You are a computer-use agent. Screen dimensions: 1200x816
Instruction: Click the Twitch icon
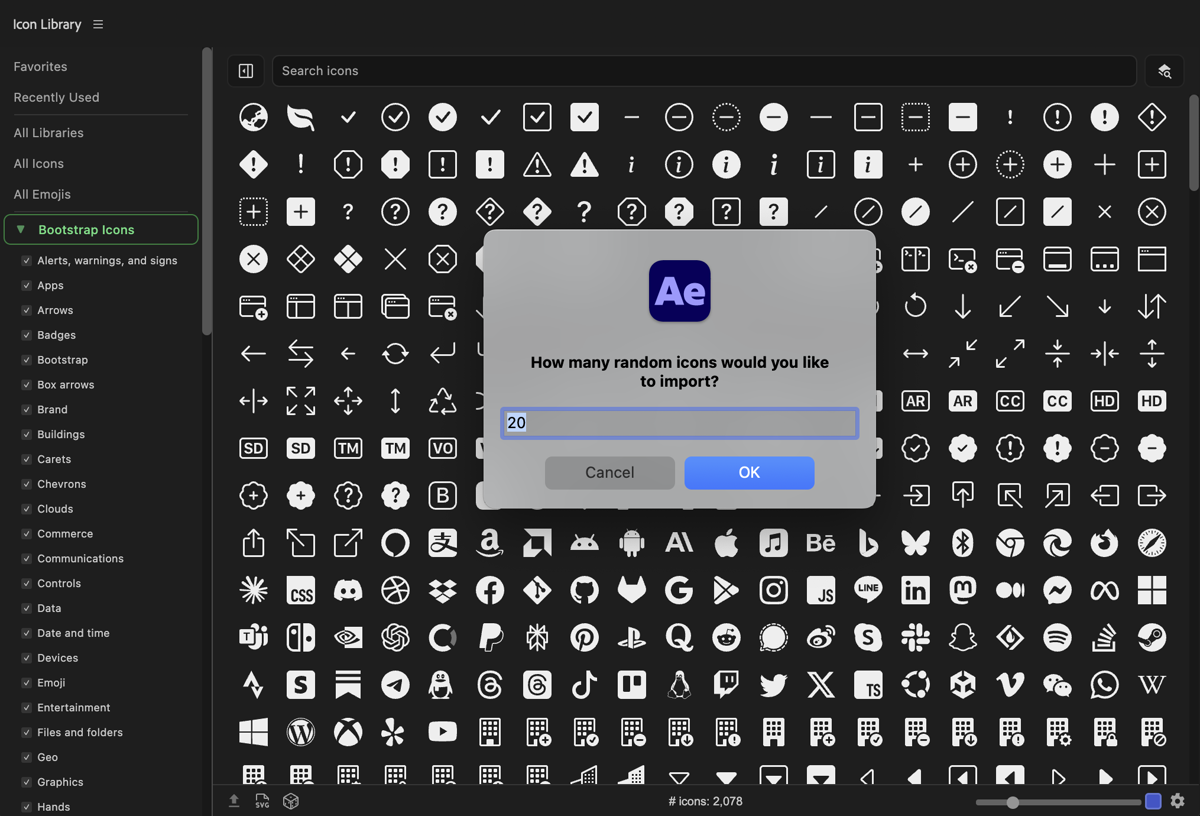pos(726,685)
